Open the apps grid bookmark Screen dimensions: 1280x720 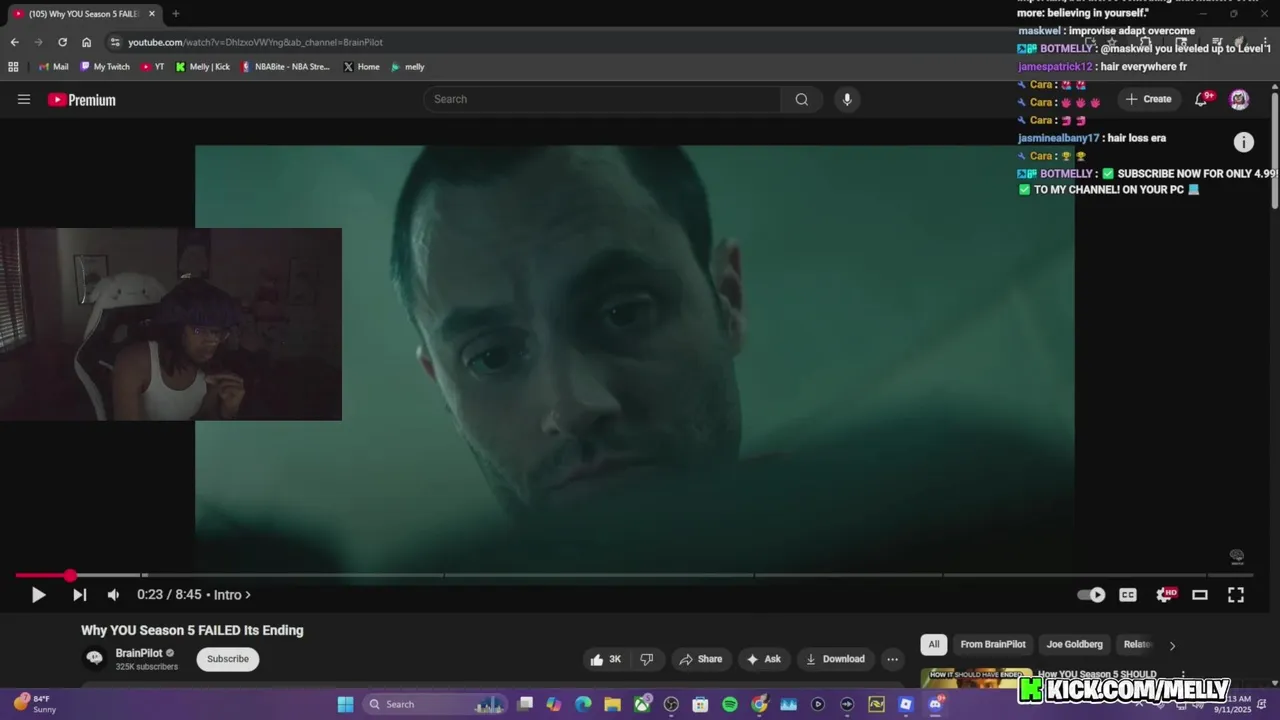point(13,67)
